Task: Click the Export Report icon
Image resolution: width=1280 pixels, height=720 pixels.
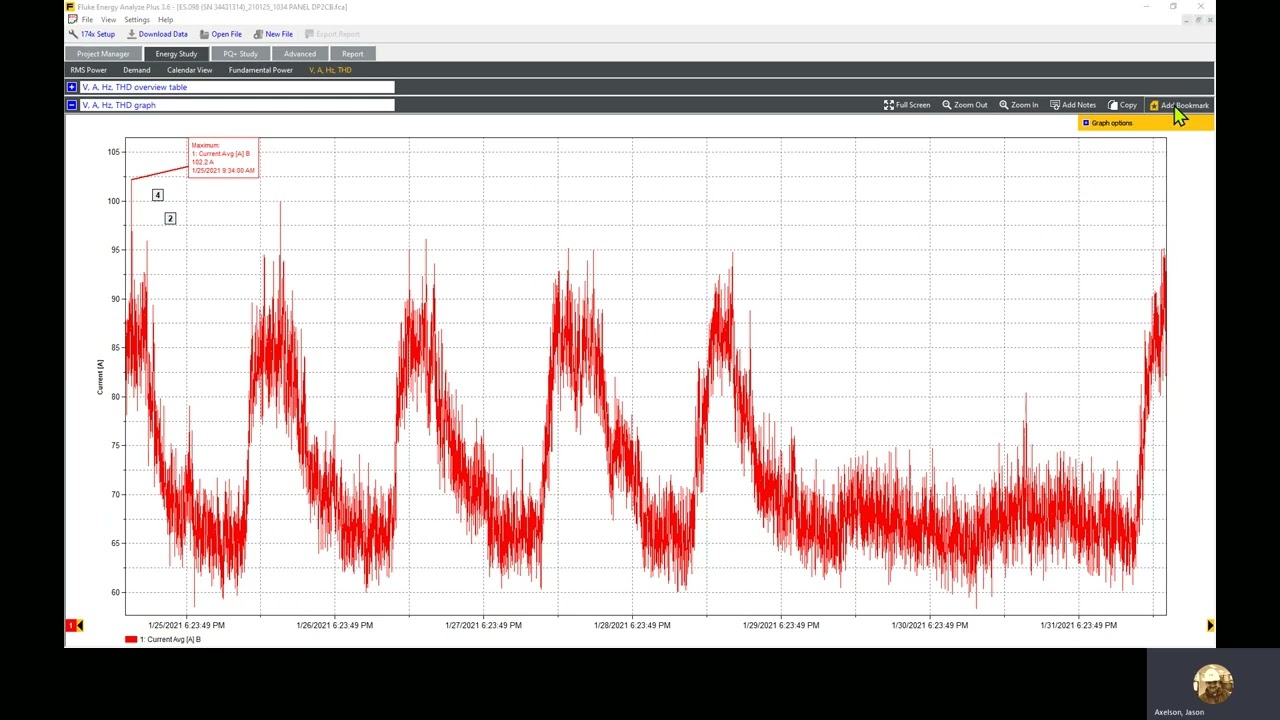Action: point(309,34)
